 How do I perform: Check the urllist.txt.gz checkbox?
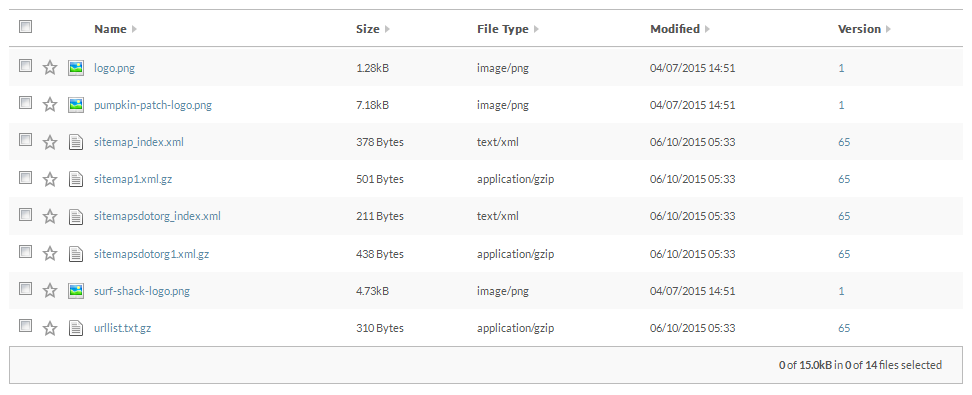coord(25,326)
